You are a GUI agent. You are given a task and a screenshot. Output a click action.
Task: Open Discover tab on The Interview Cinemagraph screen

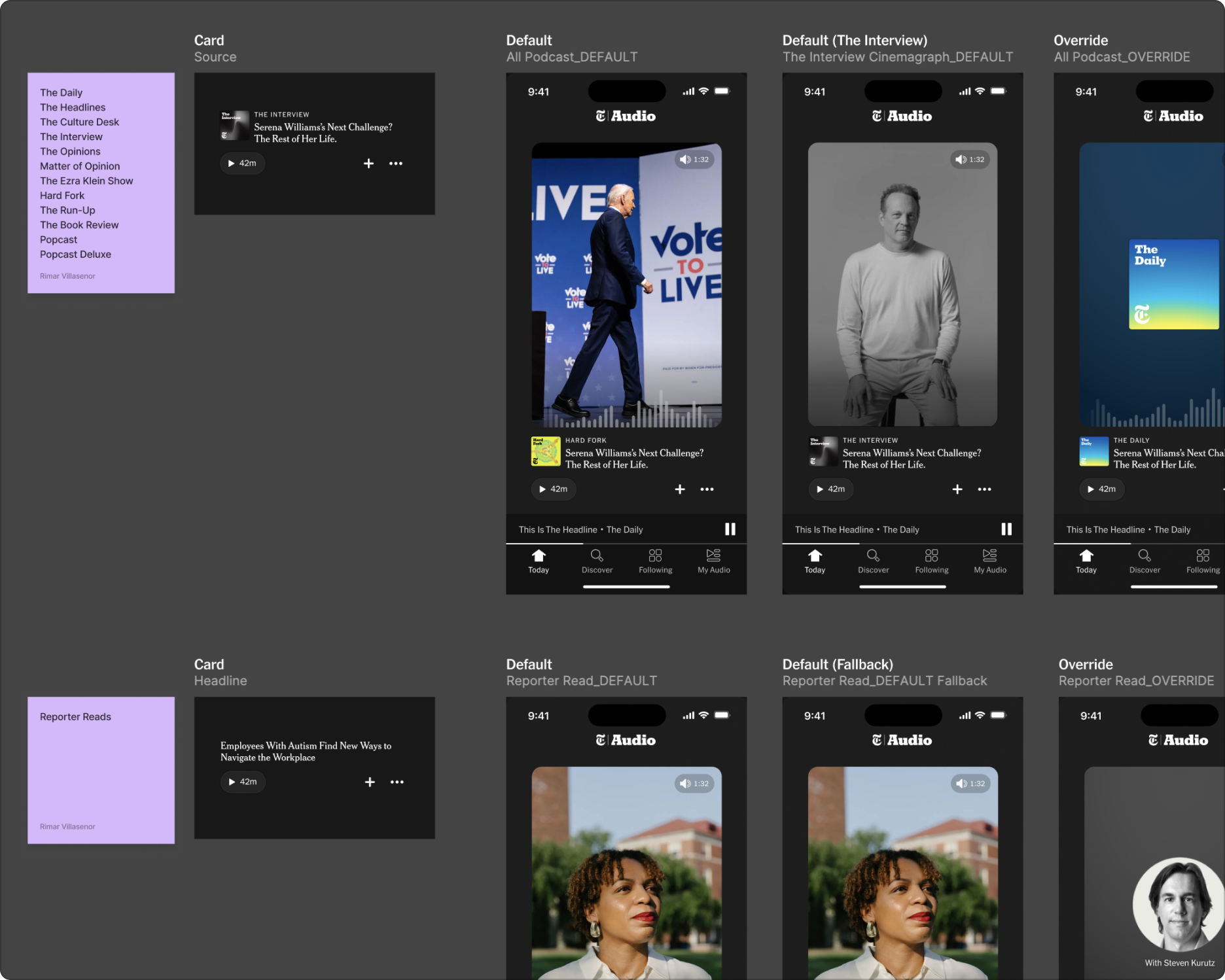click(x=873, y=561)
